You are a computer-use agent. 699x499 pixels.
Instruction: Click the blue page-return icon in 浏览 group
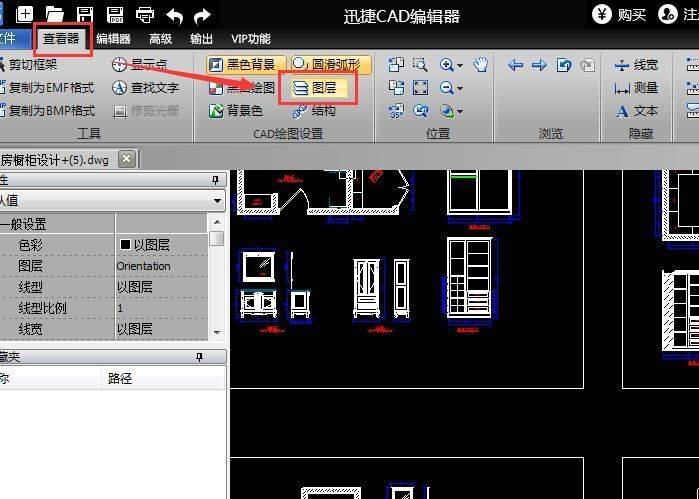[564, 65]
